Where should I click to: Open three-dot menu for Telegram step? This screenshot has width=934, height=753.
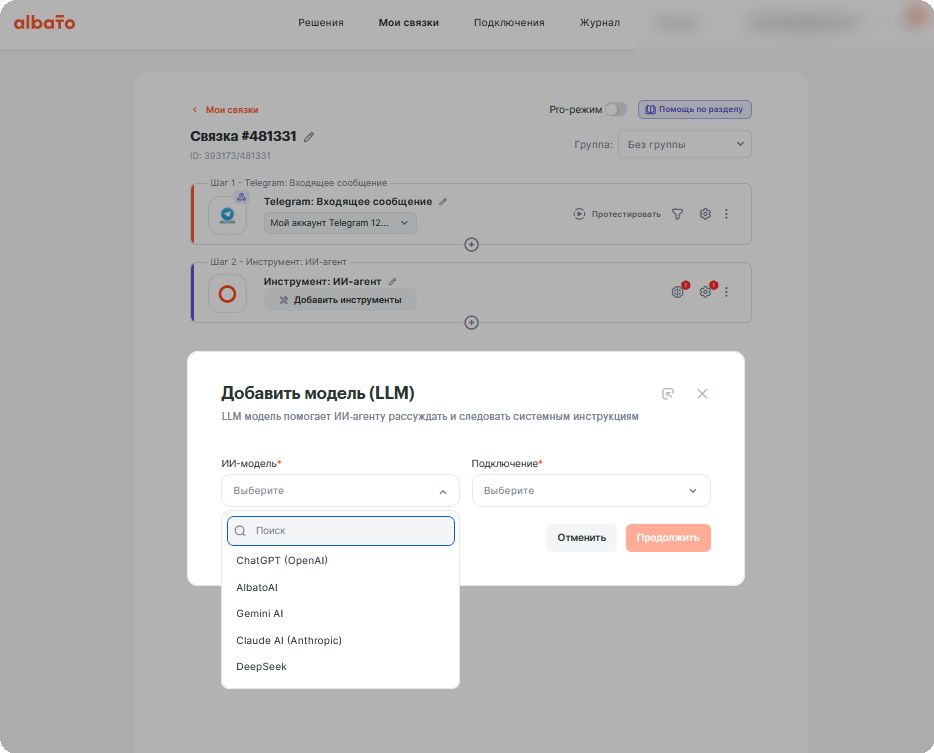pos(726,214)
